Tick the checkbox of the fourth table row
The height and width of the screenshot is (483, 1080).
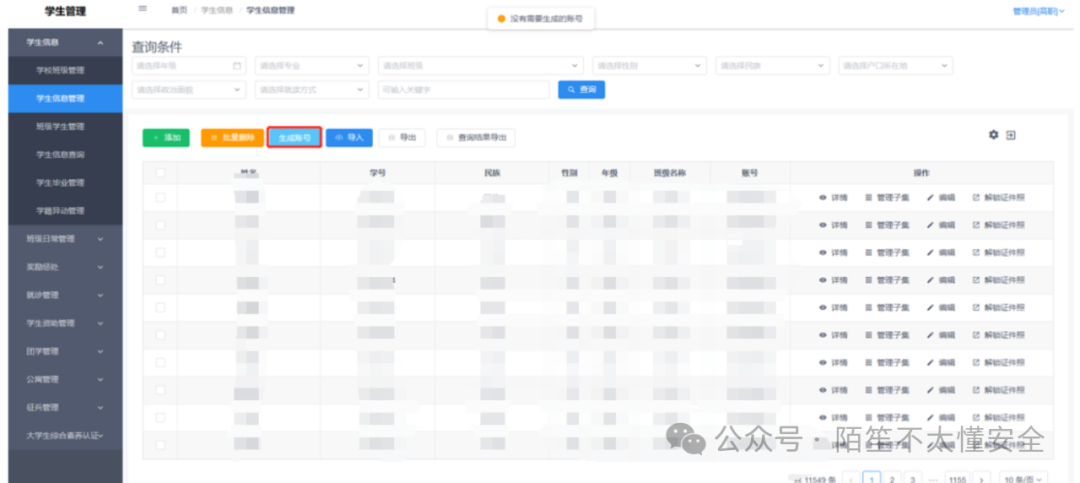(x=160, y=280)
